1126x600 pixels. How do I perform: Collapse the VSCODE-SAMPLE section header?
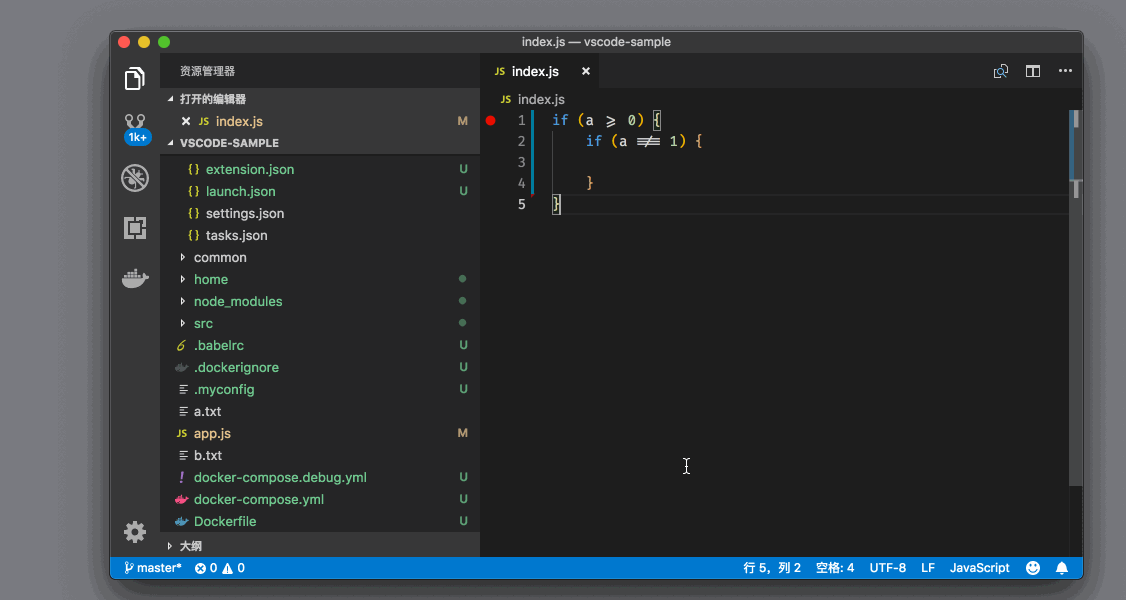point(229,143)
